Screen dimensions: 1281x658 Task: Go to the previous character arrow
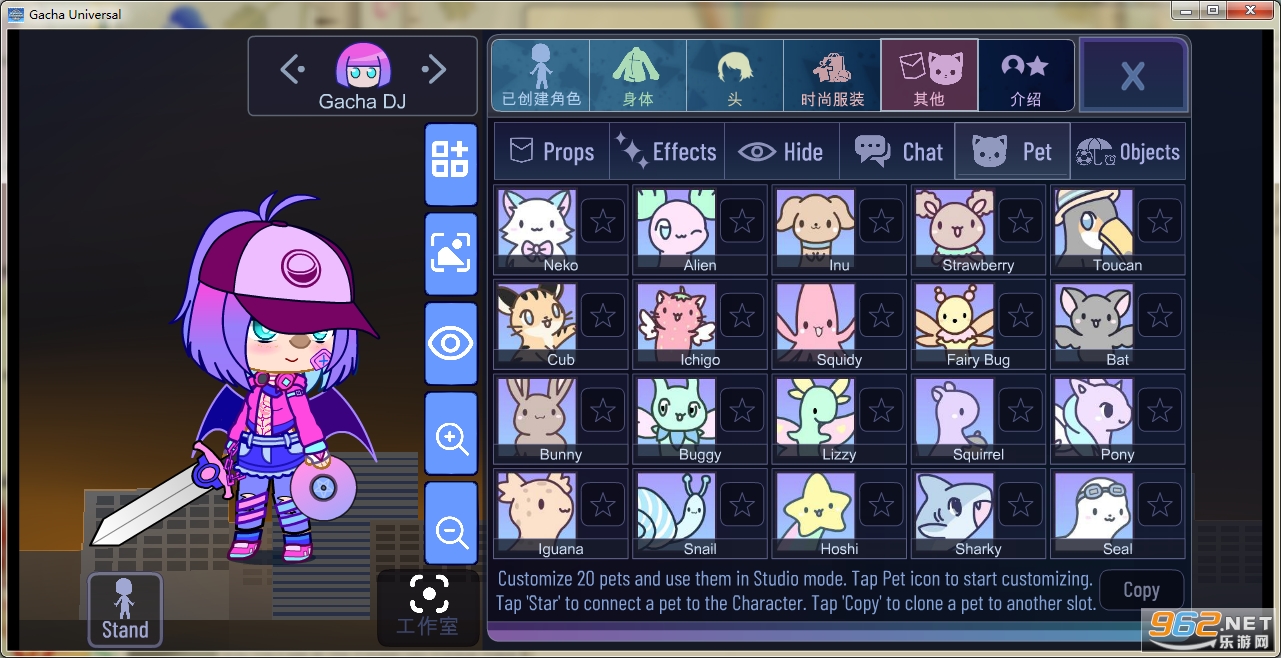tap(292, 69)
